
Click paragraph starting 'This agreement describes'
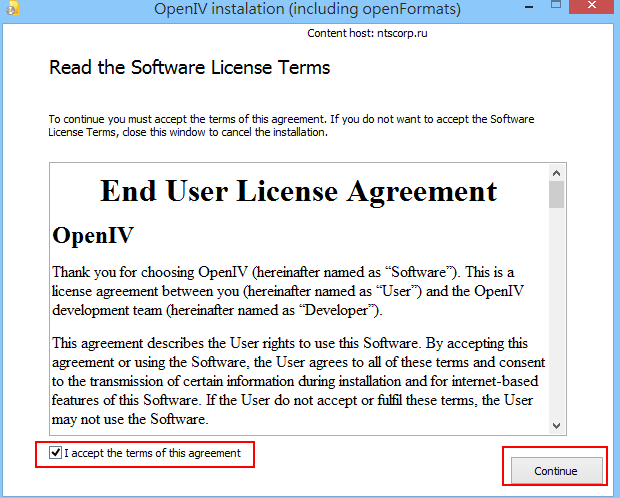(x=299, y=381)
